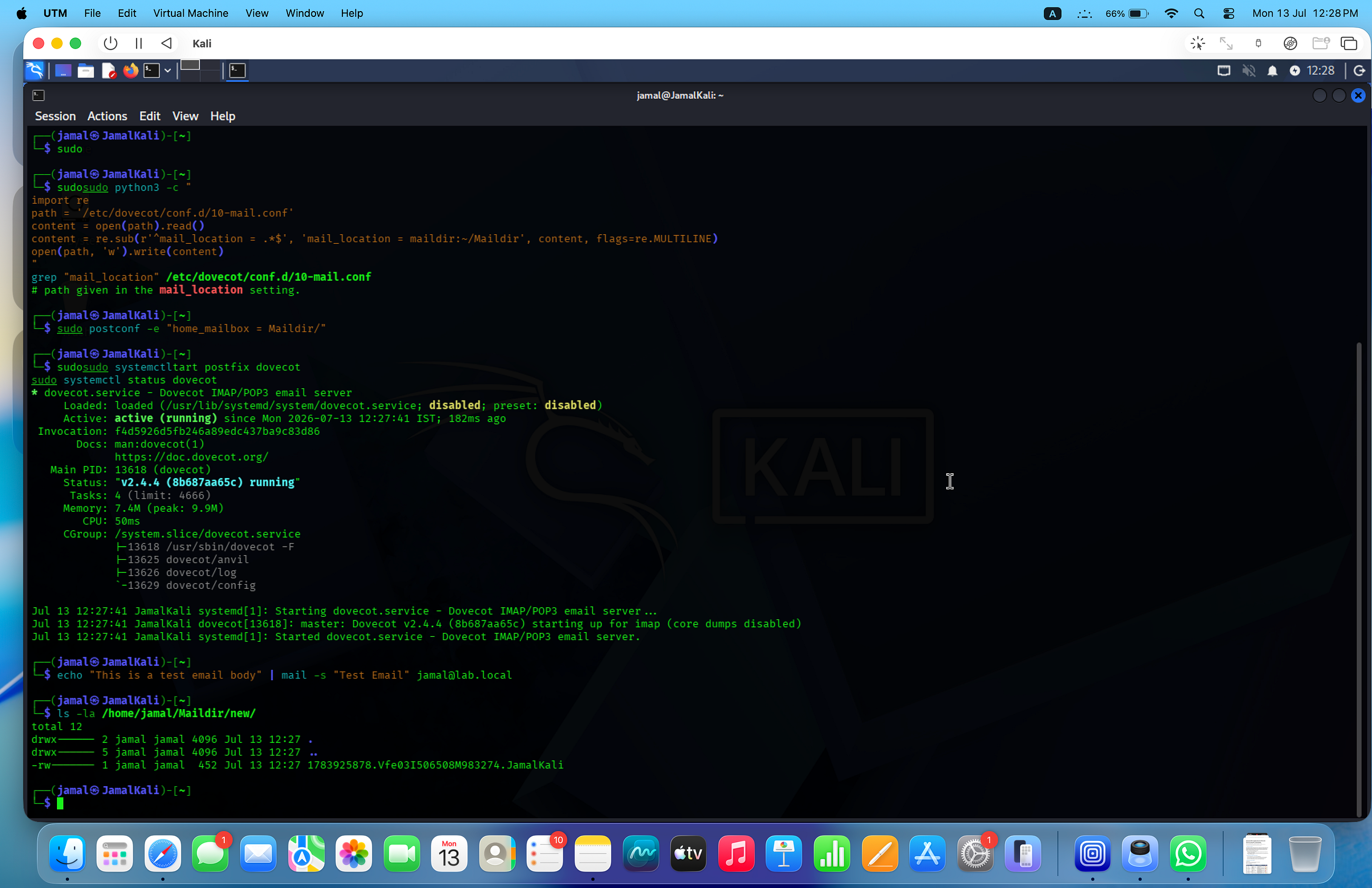Click the logout session icon in Kali panel

tap(1359, 70)
